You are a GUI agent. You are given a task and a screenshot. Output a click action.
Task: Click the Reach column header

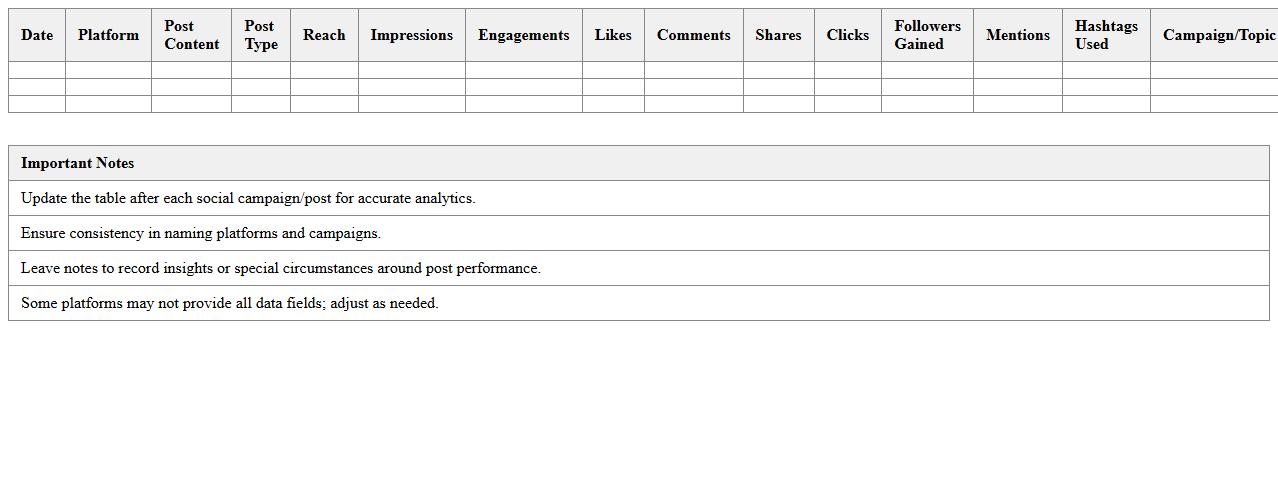(324, 35)
